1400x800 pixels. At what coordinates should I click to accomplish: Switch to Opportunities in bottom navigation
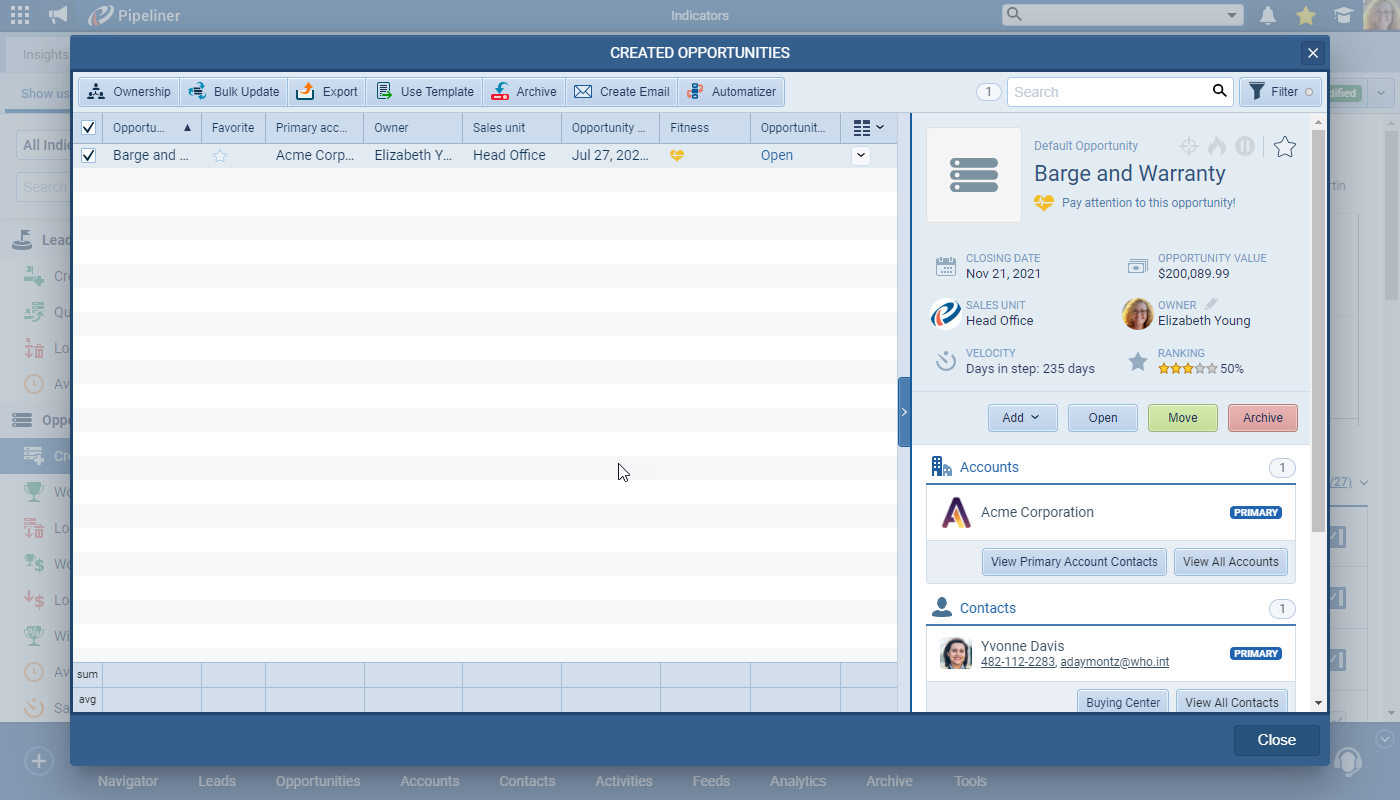click(317, 781)
